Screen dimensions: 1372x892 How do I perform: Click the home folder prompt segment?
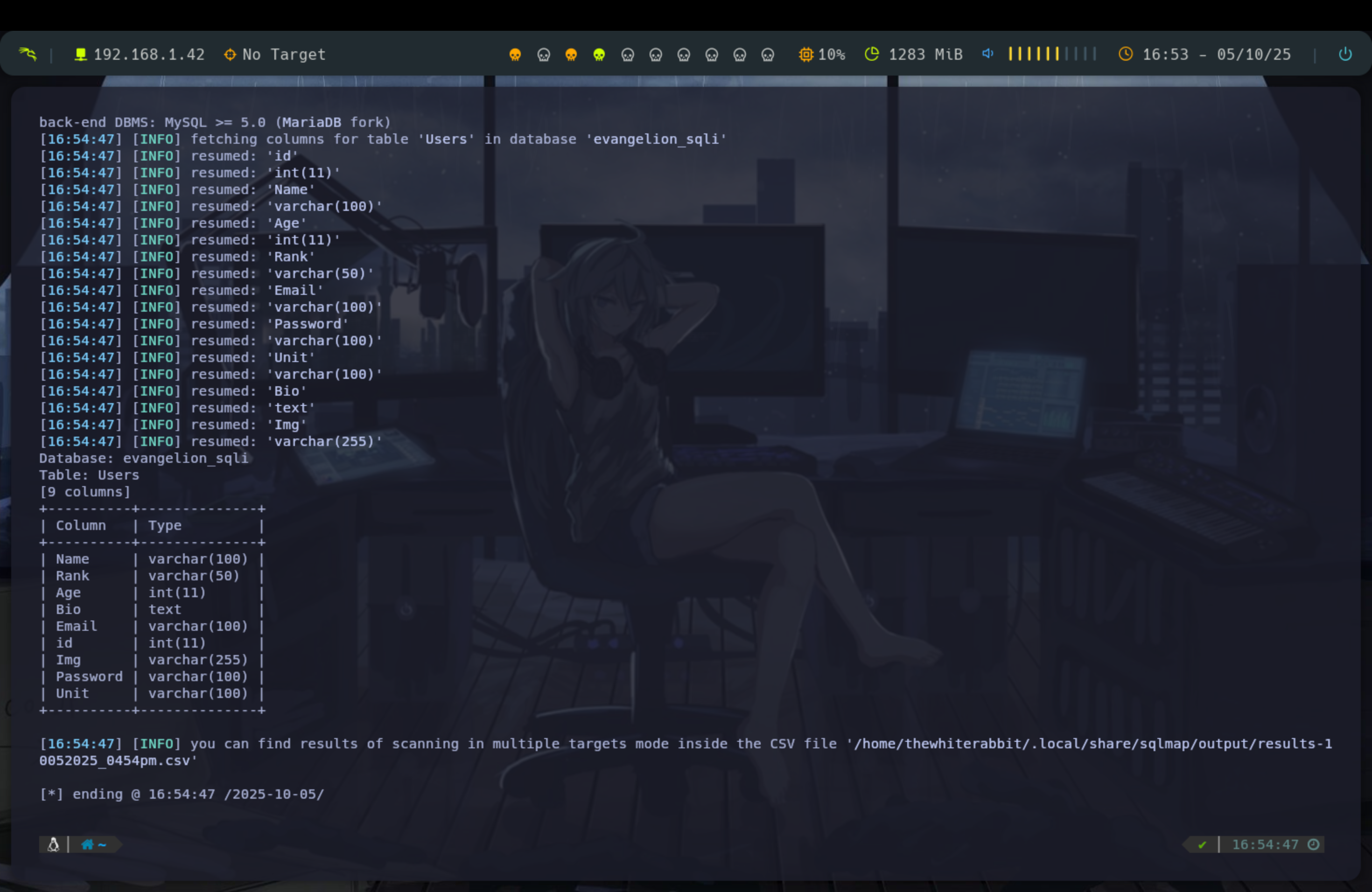pos(94,845)
